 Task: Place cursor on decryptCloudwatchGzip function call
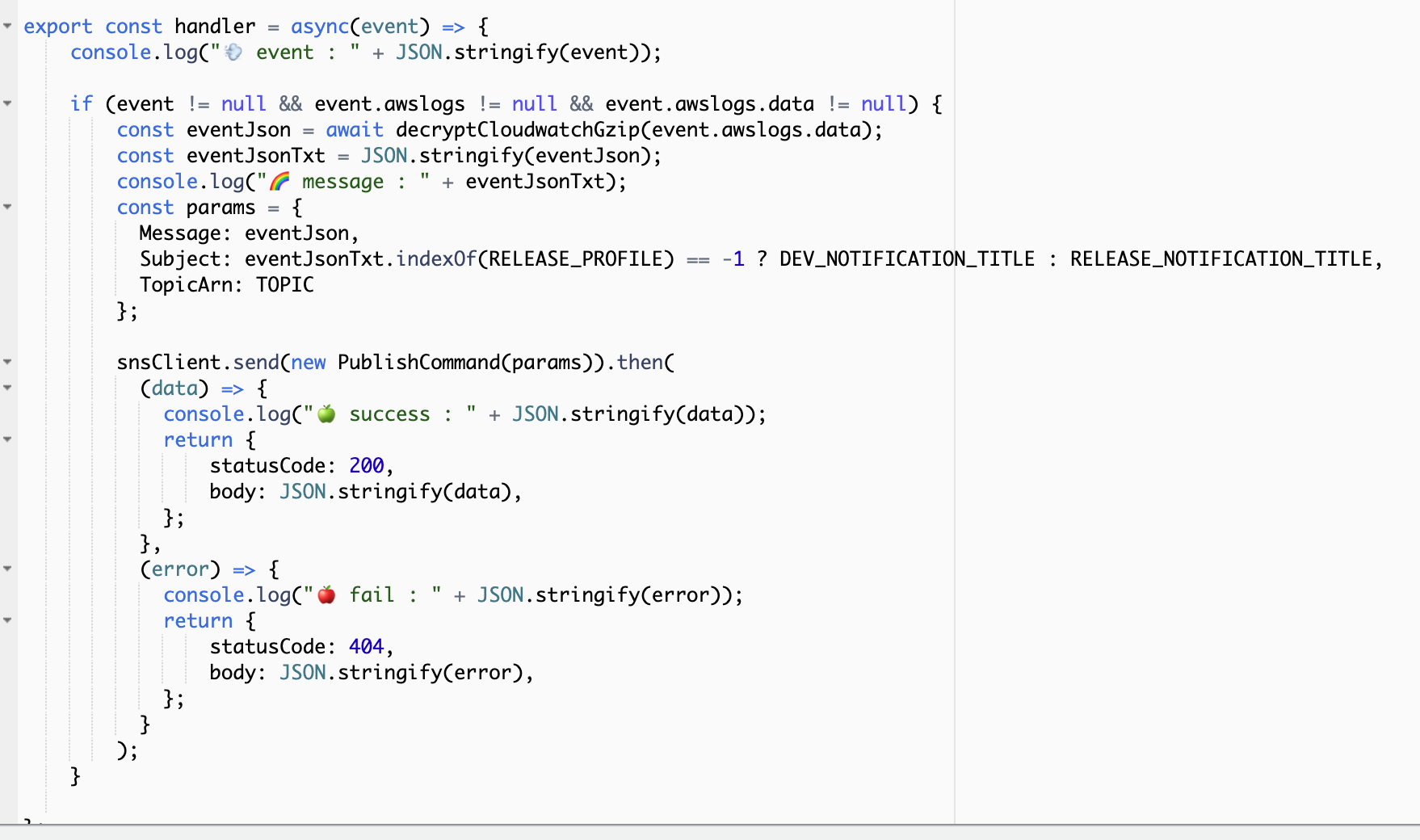pos(517,130)
